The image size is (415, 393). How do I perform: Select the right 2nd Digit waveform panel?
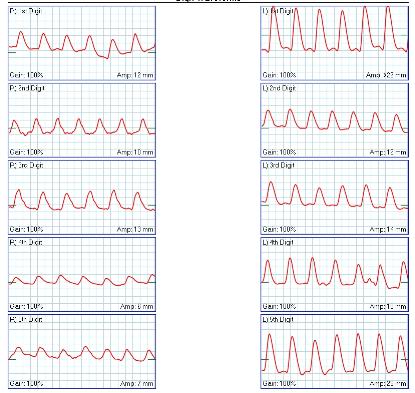click(82, 120)
